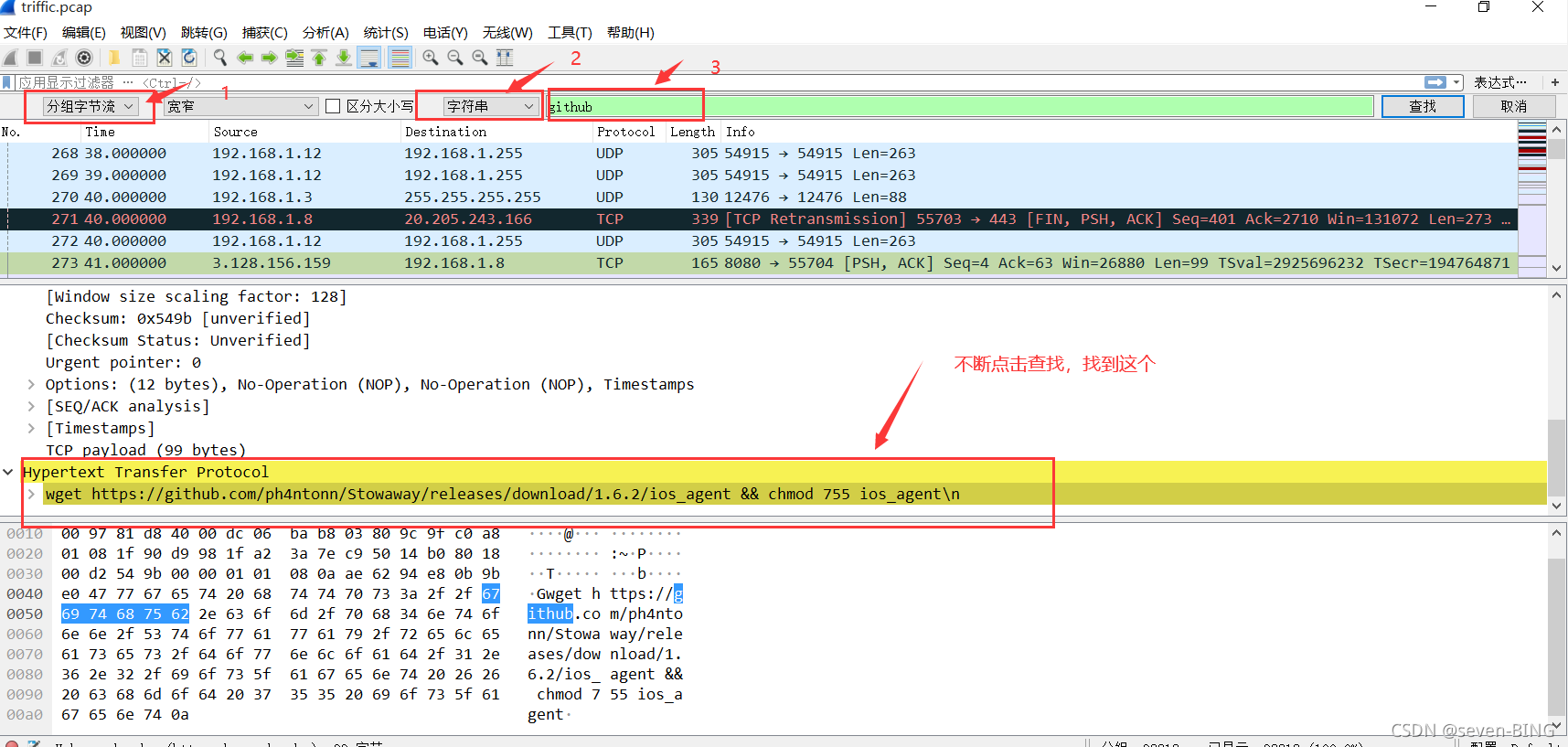This screenshot has height=747, width=1568.
Task: Open the 工具(T) menu
Action: tap(570, 32)
